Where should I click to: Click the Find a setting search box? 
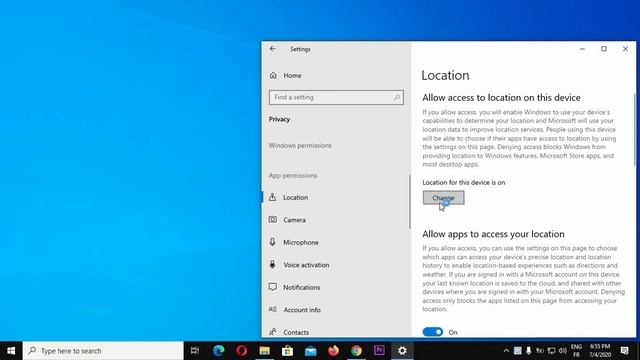pyautogui.click(x=336, y=97)
